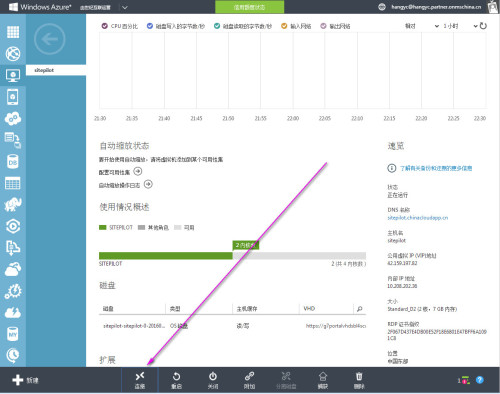
Task: Click the 类型 column header
Action: (x=175, y=309)
